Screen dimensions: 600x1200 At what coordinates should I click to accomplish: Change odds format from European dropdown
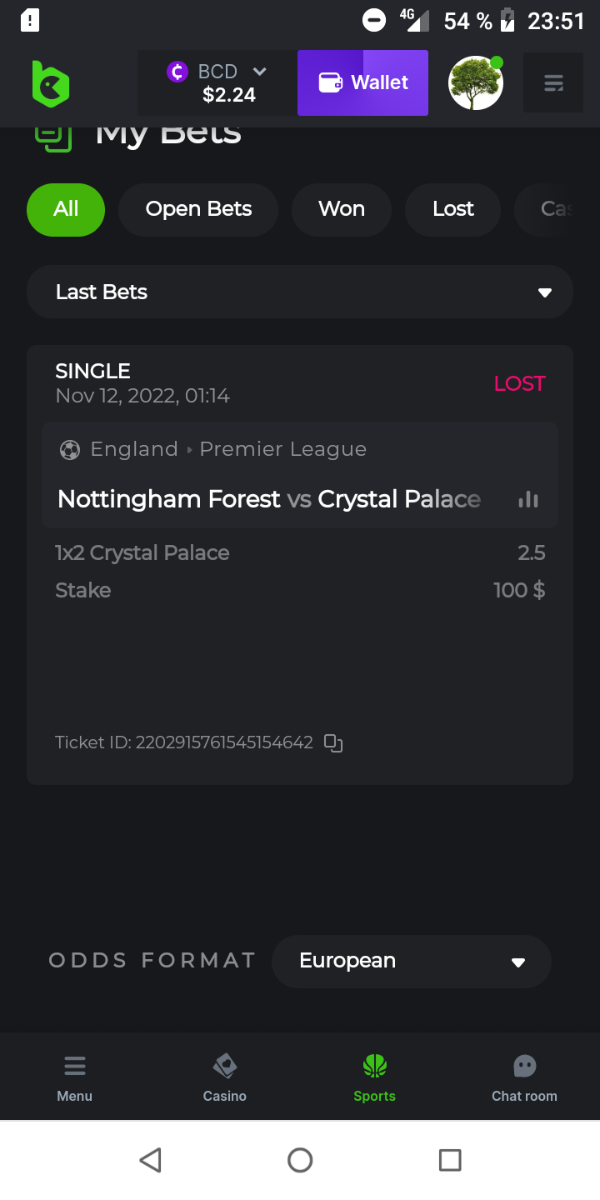tap(411, 961)
